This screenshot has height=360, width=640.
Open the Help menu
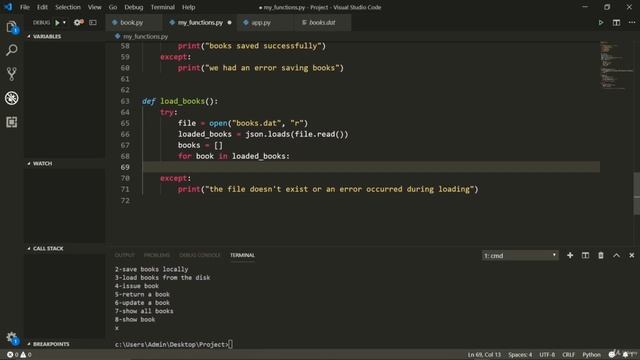pos(188,7)
